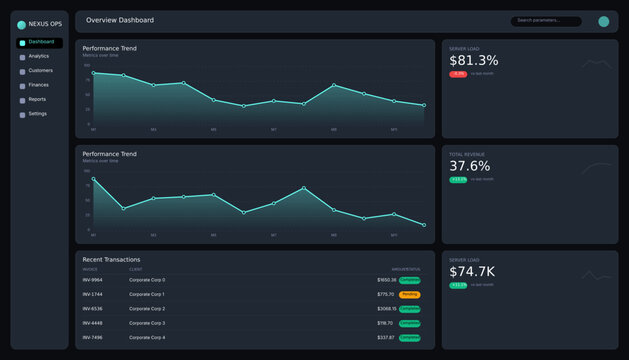Select client Corporate Corp 1
This screenshot has width=629, height=360.
point(147,295)
